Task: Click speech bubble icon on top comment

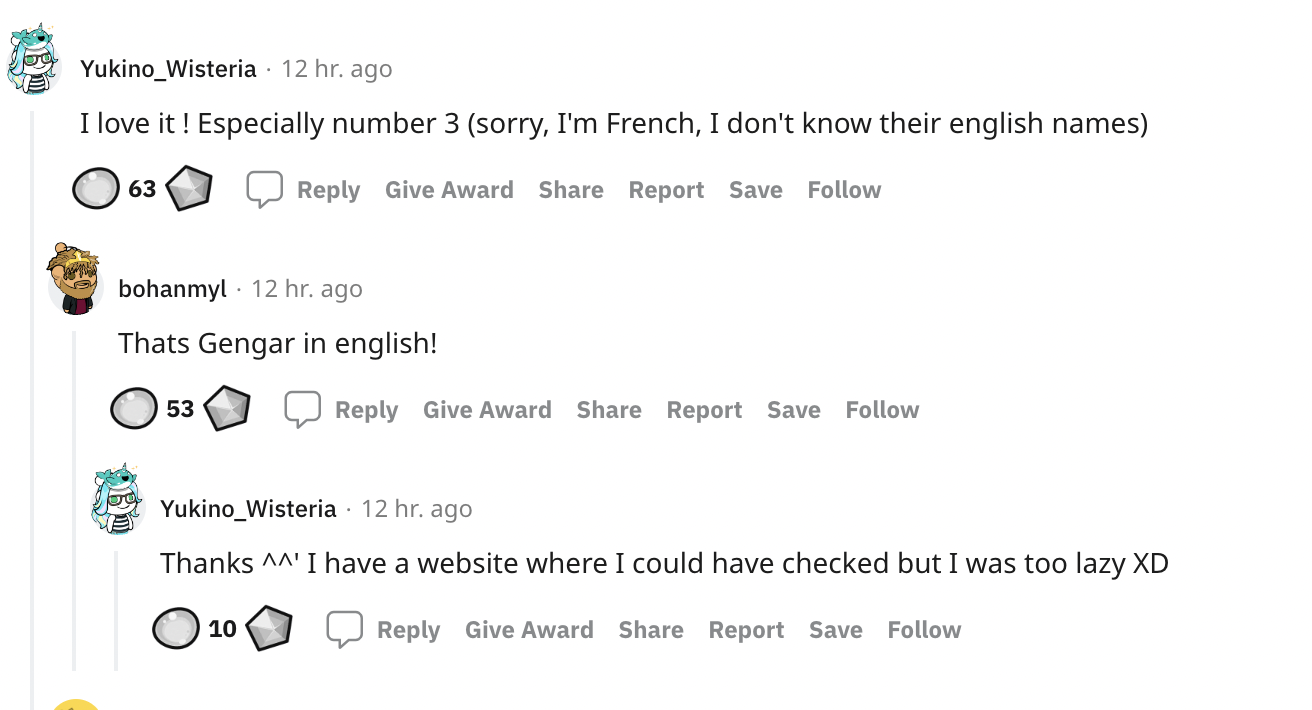Action: (x=265, y=189)
